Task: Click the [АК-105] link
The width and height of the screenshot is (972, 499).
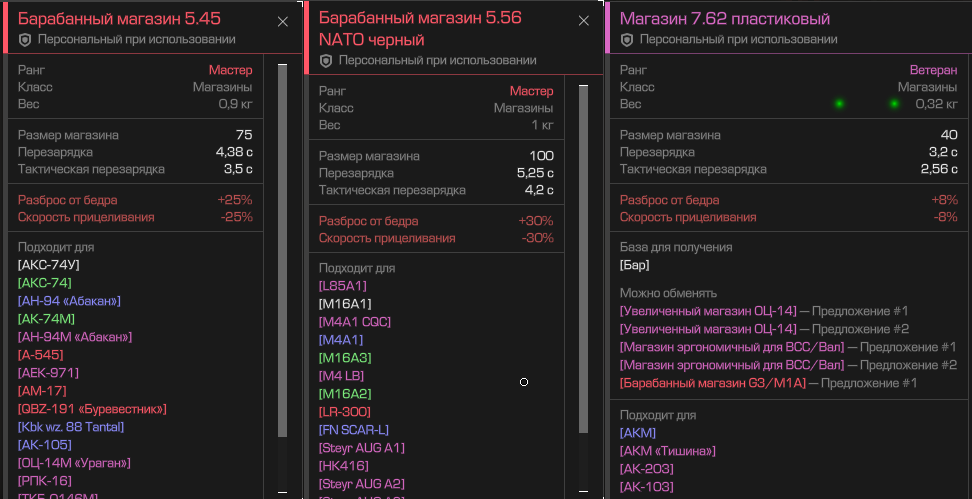Action: [x=45, y=445]
